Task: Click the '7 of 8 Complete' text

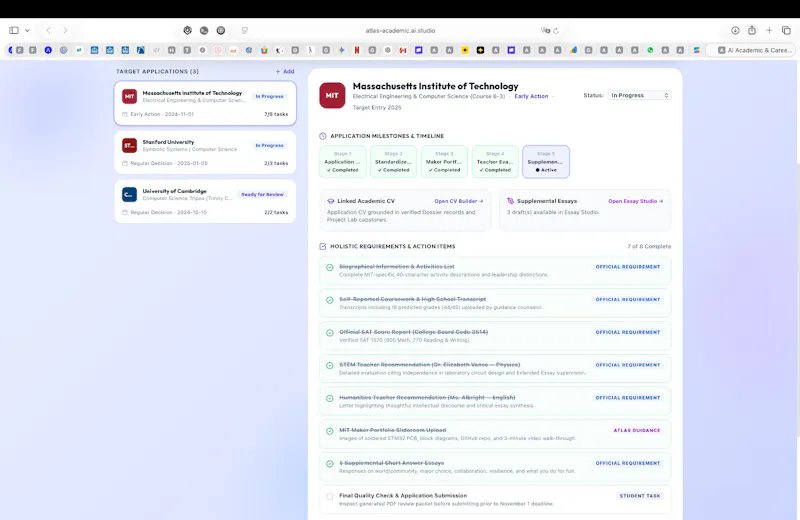Action: coord(649,246)
